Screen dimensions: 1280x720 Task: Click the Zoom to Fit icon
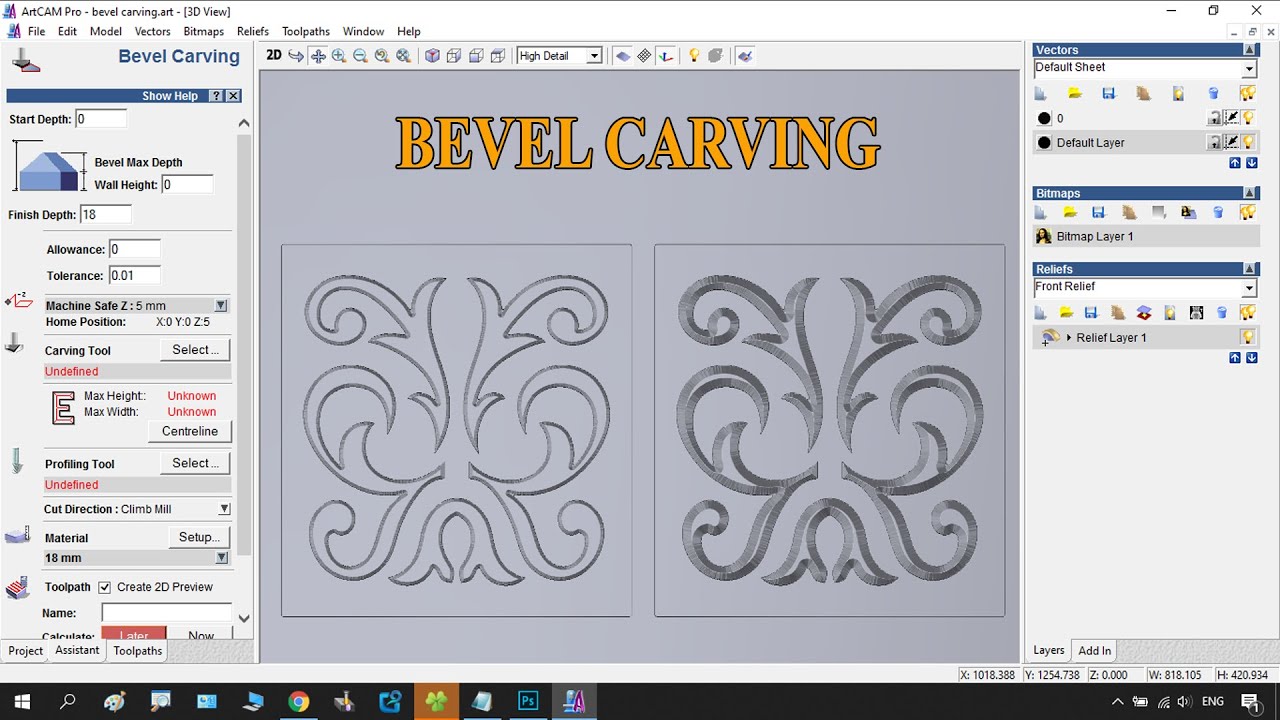point(403,56)
